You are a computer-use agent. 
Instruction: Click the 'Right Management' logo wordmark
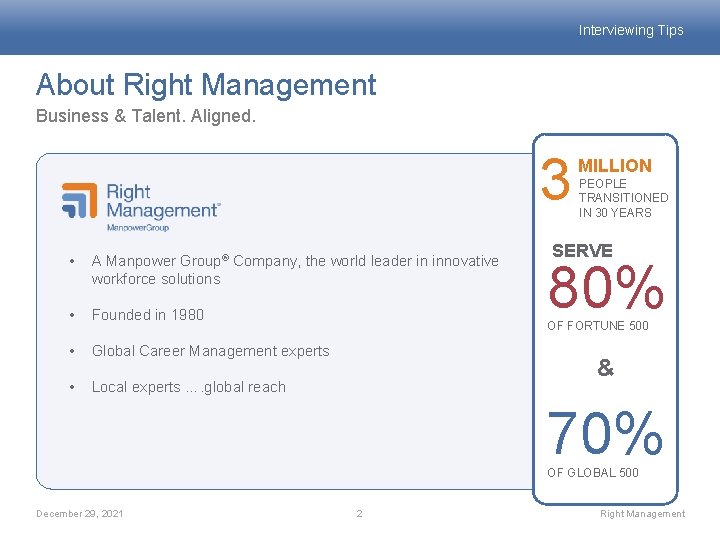coord(163,201)
